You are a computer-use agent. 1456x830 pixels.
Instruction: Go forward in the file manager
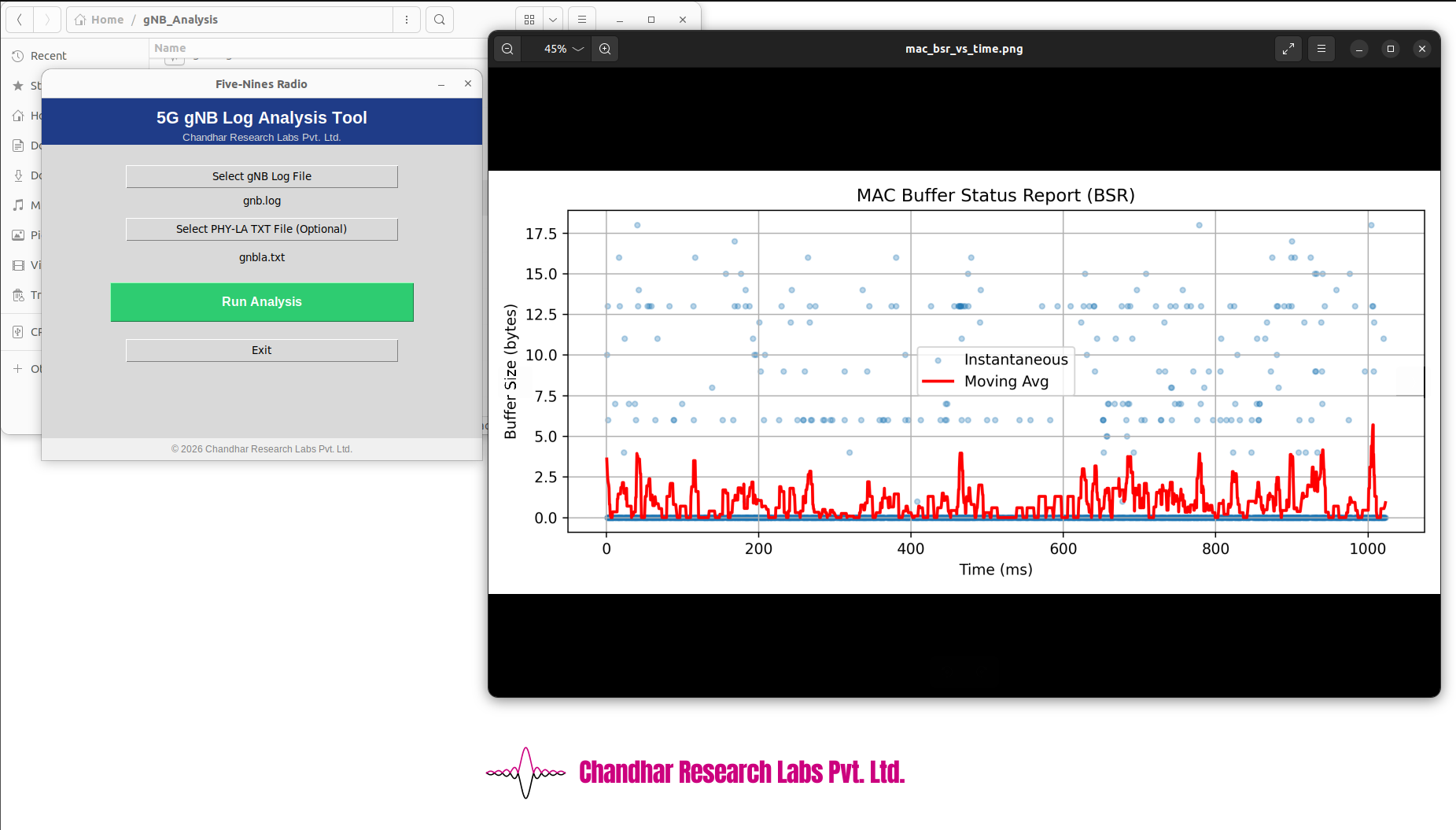coord(47,20)
